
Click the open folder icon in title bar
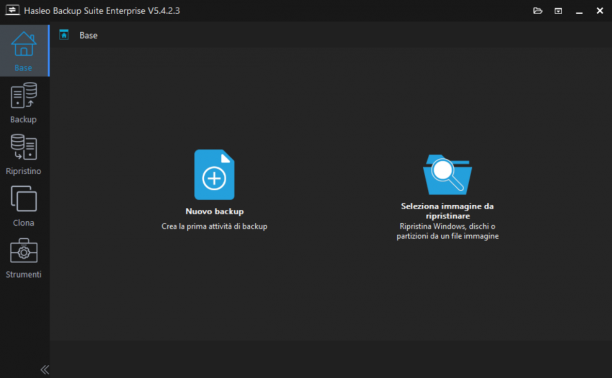pyautogui.click(x=537, y=11)
